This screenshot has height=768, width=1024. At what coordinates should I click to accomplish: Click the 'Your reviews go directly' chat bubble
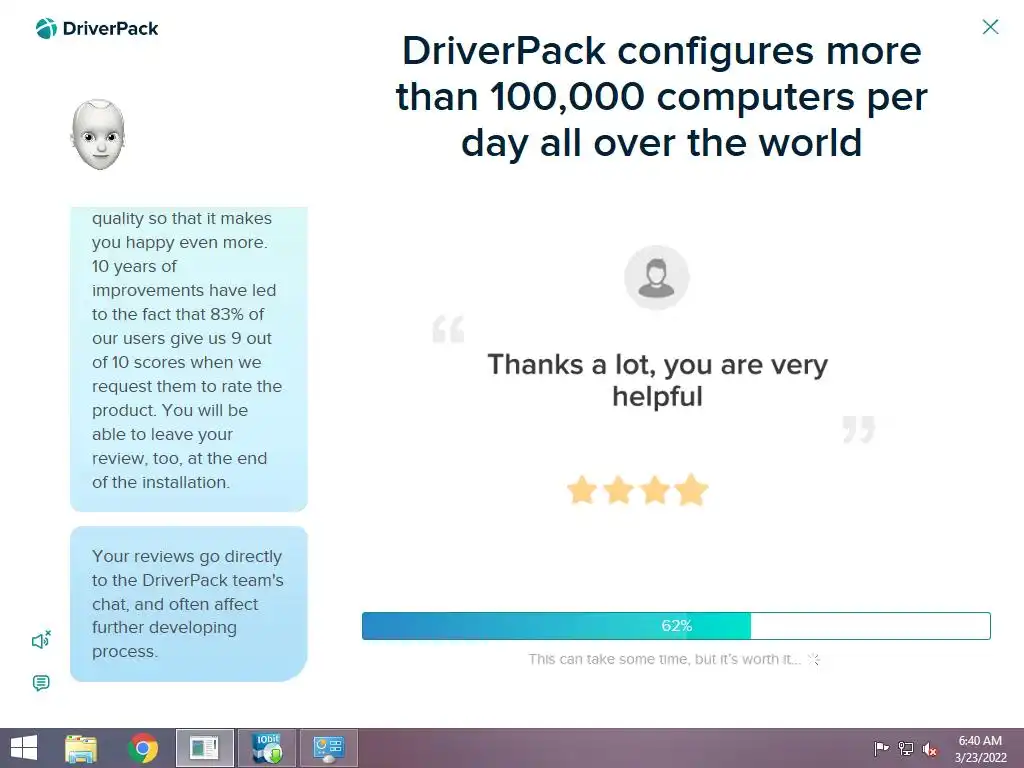pyautogui.click(x=189, y=603)
